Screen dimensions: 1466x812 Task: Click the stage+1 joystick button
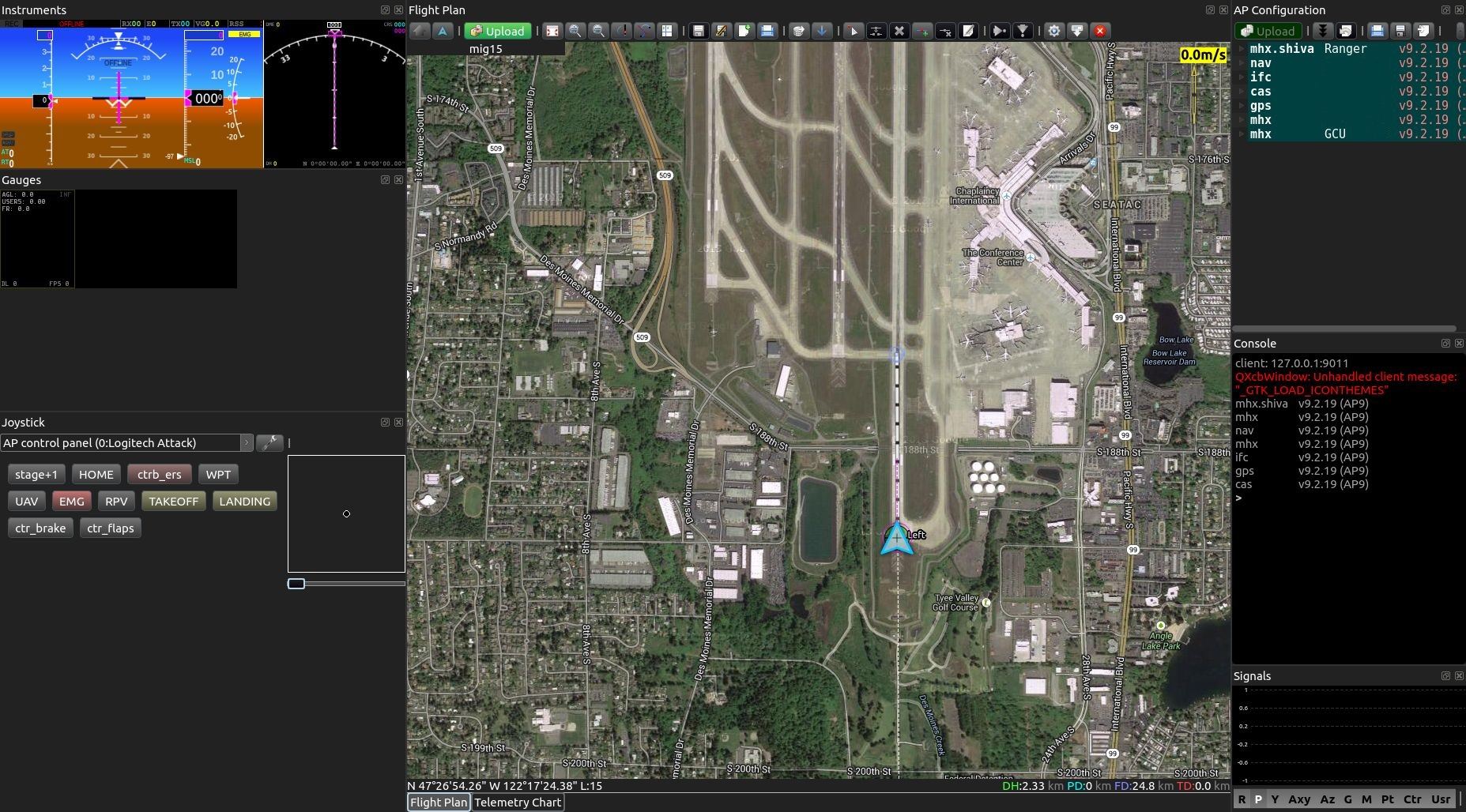(36, 475)
